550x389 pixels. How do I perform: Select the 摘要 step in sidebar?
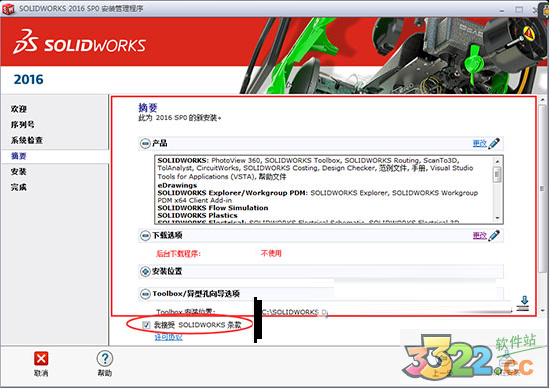point(19,156)
